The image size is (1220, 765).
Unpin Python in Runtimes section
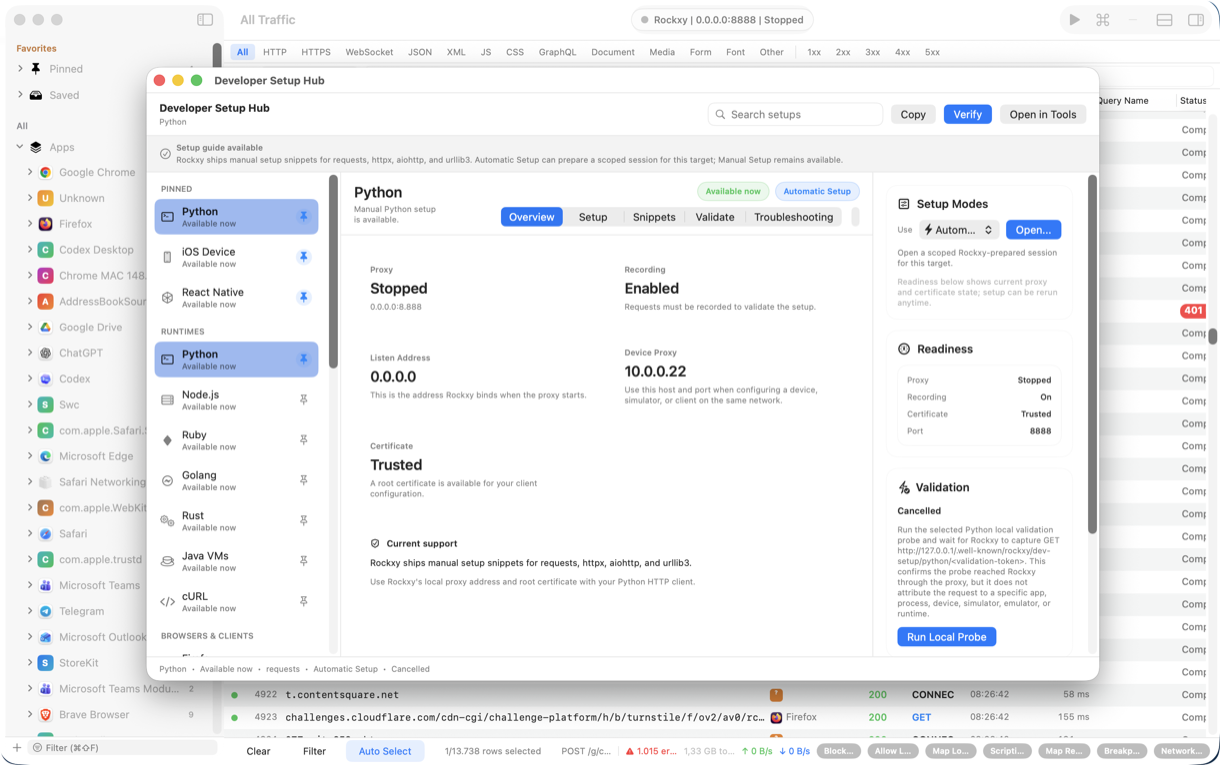pyautogui.click(x=303, y=359)
